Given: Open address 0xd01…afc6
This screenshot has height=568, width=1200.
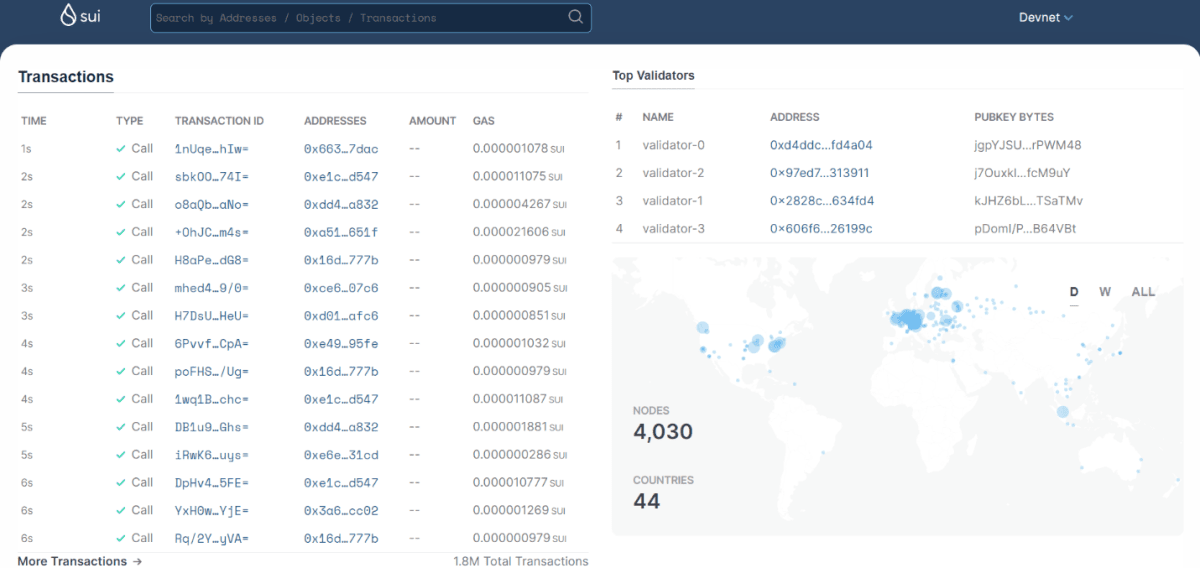Looking at the screenshot, I should click(341, 316).
